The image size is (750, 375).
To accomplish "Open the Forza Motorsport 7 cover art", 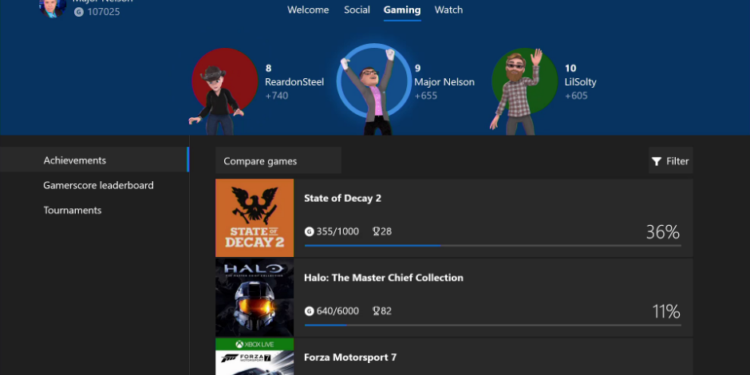I will [x=254, y=356].
